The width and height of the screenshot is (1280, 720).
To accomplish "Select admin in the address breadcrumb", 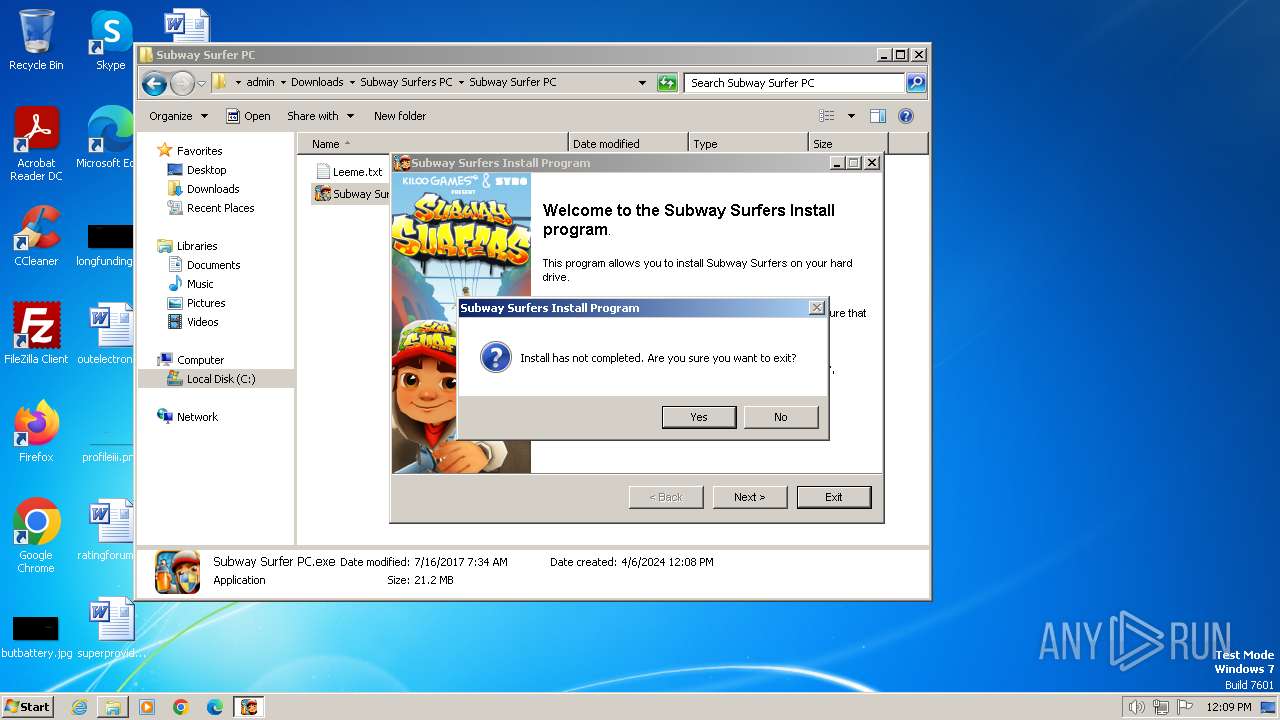I will pos(260,83).
